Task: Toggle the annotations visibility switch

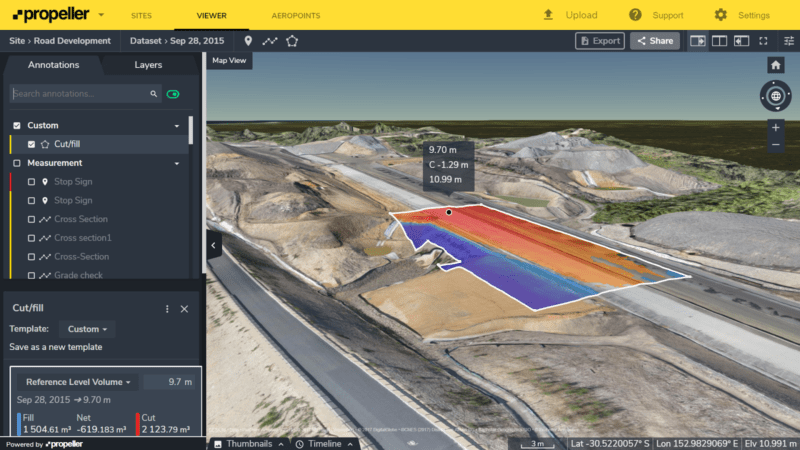Action: [x=173, y=94]
